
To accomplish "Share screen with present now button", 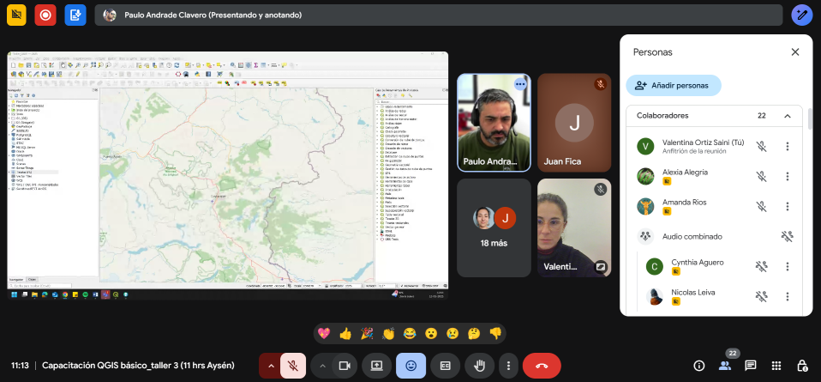I will [377, 366].
